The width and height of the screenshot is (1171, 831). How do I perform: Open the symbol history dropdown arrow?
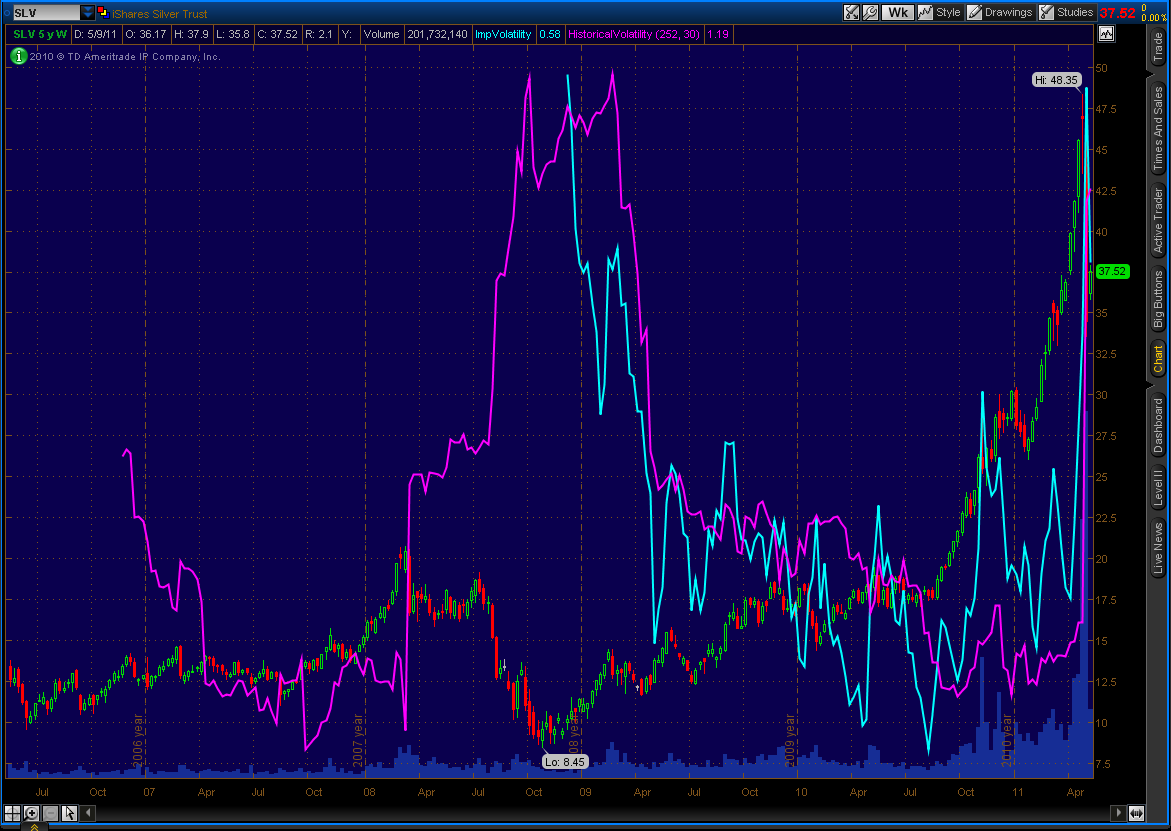(87, 13)
